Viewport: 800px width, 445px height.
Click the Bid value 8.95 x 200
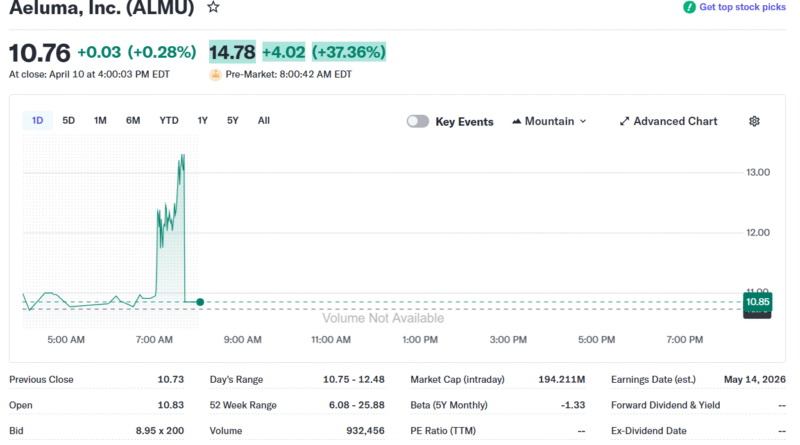click(160, 431)
